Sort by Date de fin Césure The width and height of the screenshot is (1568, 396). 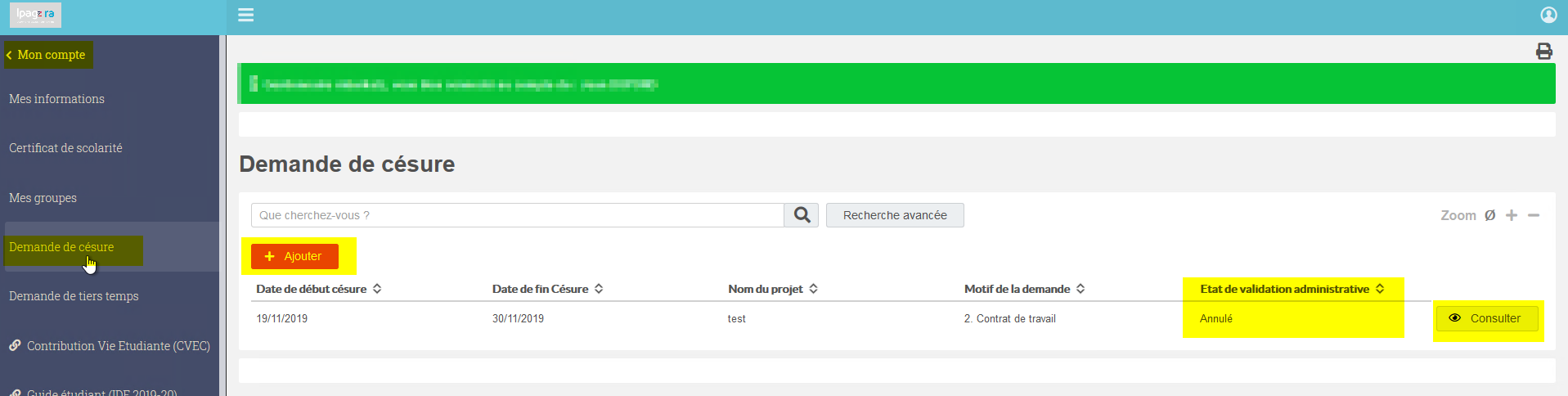click(548, 289)
